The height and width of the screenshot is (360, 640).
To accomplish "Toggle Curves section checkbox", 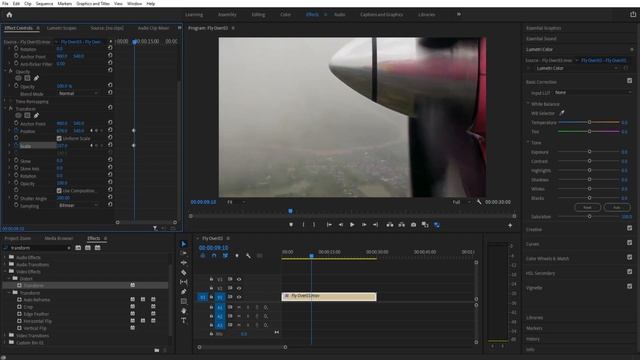I will (629, 243).
